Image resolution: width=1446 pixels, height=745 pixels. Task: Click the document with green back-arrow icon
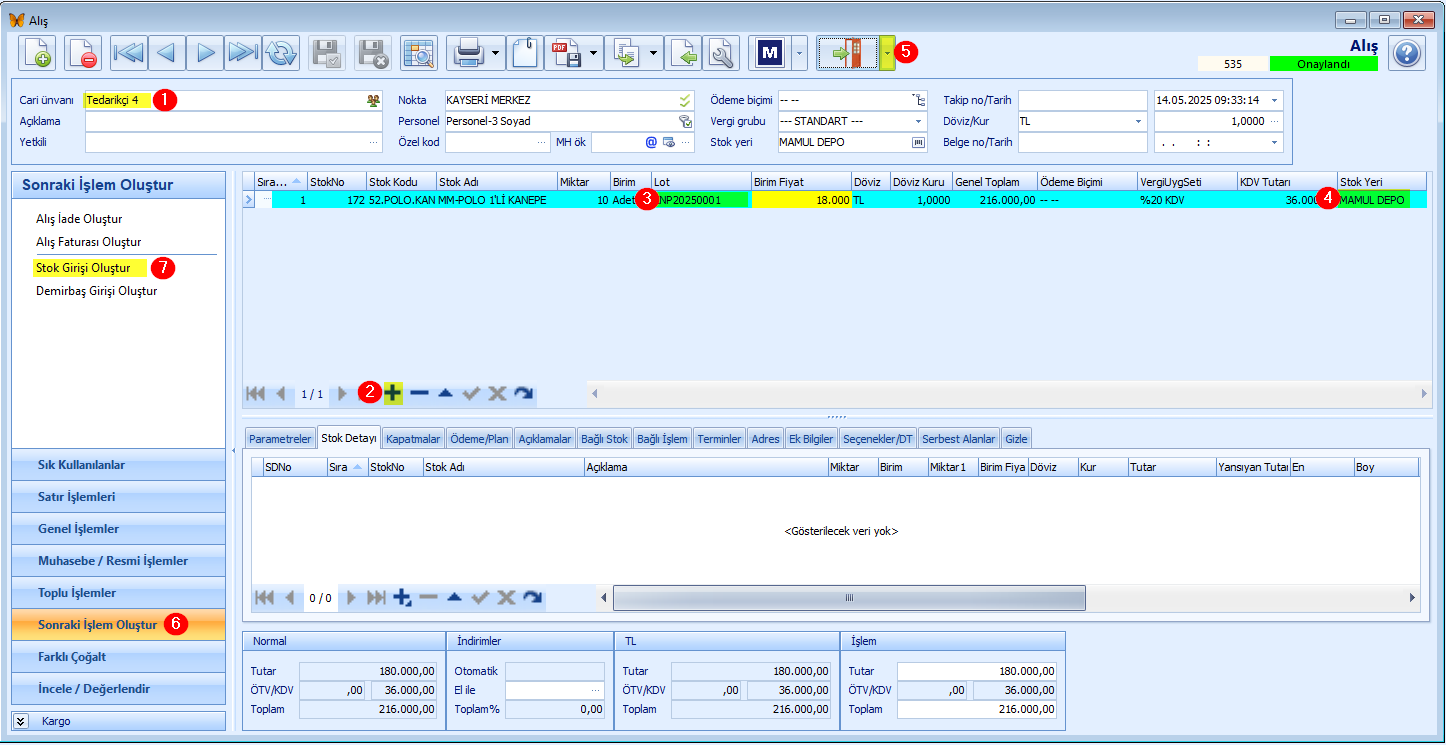(683, 52)
